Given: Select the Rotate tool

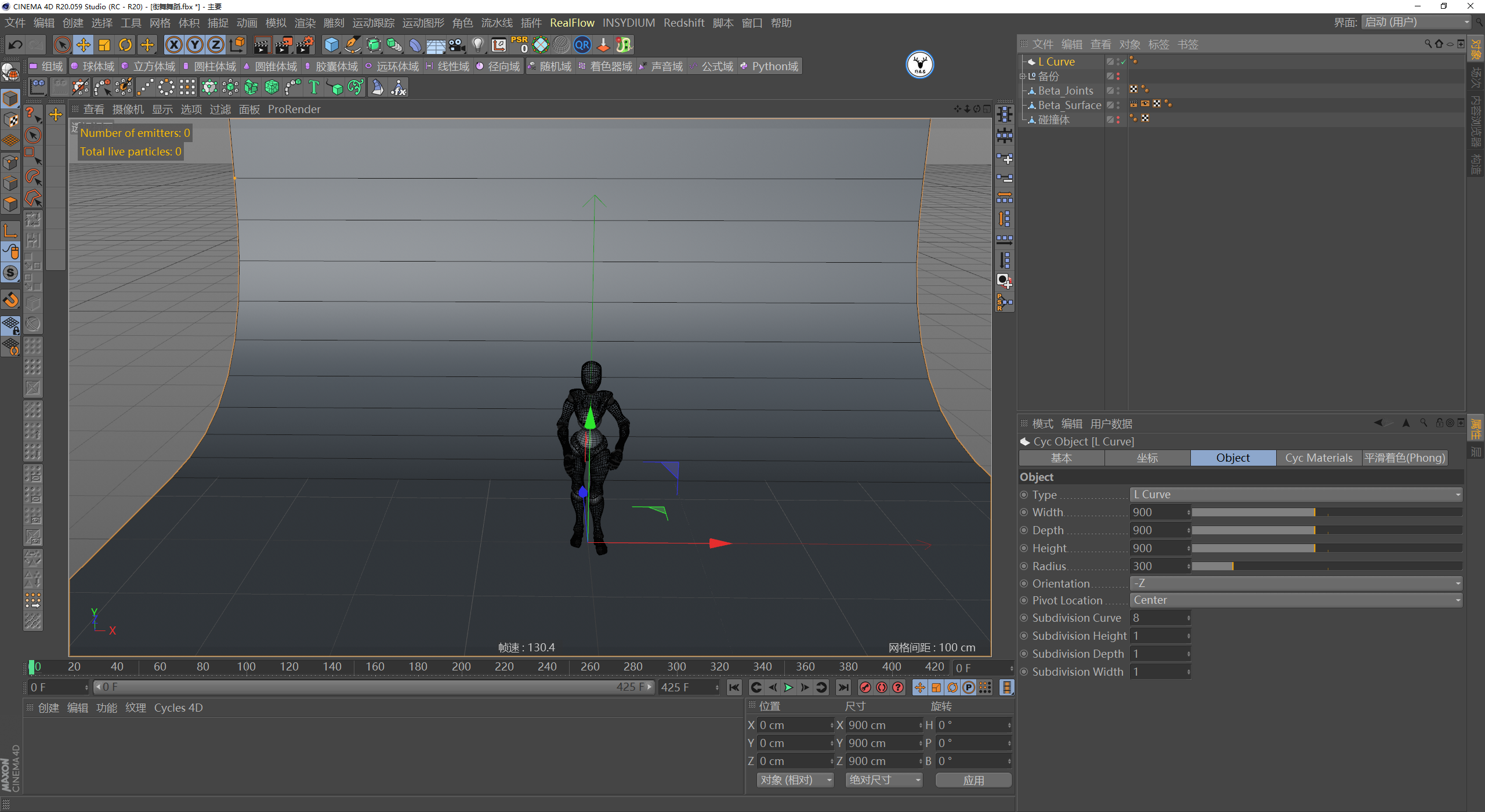Looking at the screenshot, I should 125,45.
